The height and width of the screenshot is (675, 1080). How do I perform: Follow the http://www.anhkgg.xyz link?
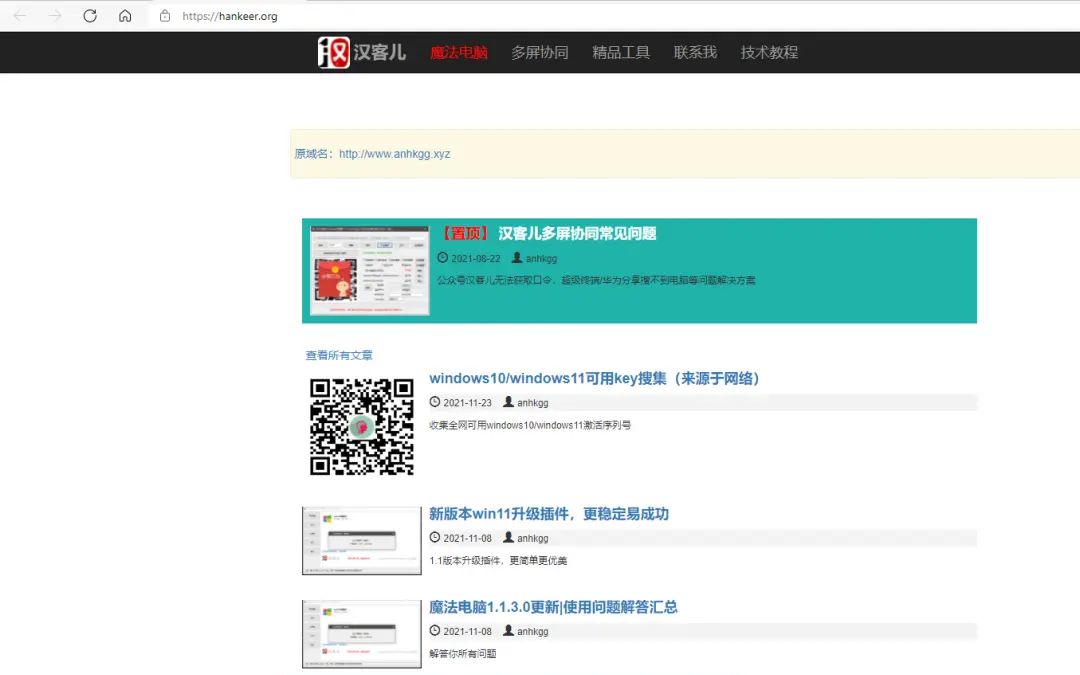point(394,154)
